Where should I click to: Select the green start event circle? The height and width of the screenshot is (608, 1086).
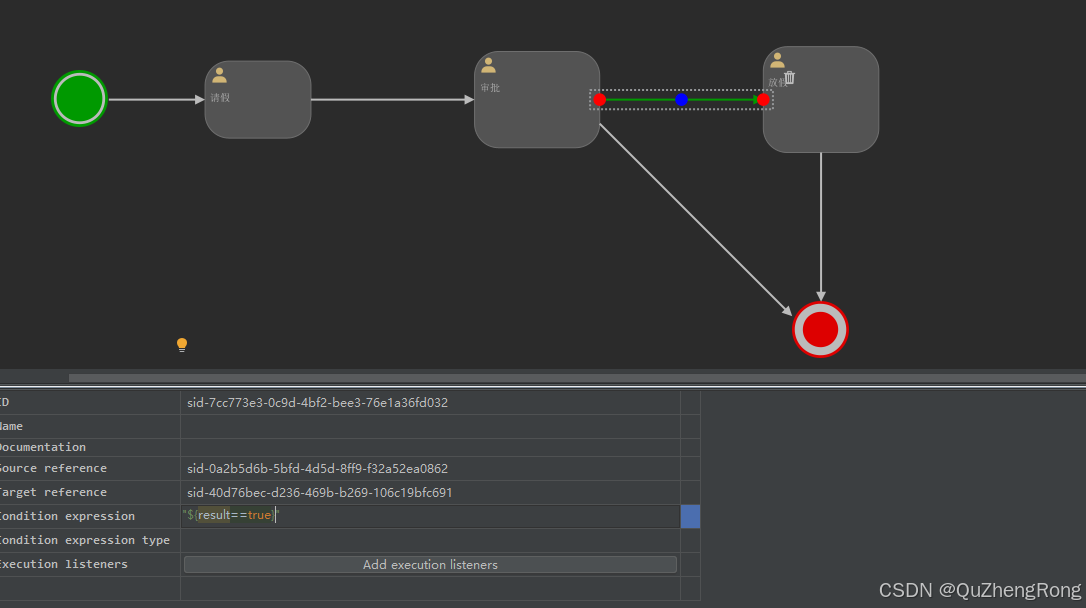point(80,99)
